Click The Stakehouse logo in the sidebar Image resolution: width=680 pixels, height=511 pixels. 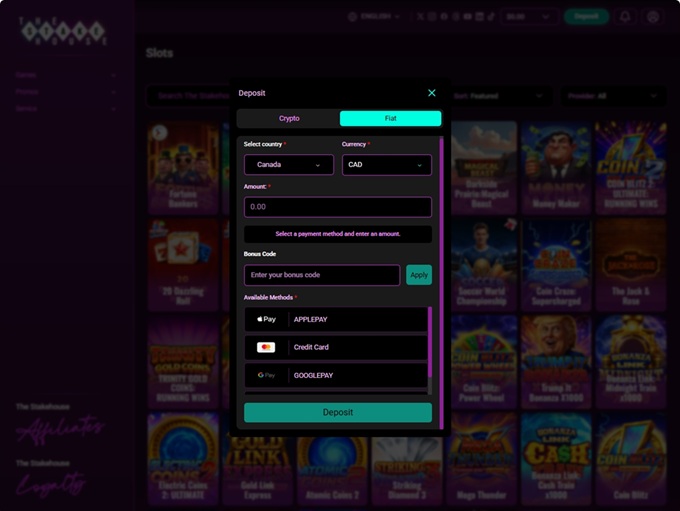point(63,31)
